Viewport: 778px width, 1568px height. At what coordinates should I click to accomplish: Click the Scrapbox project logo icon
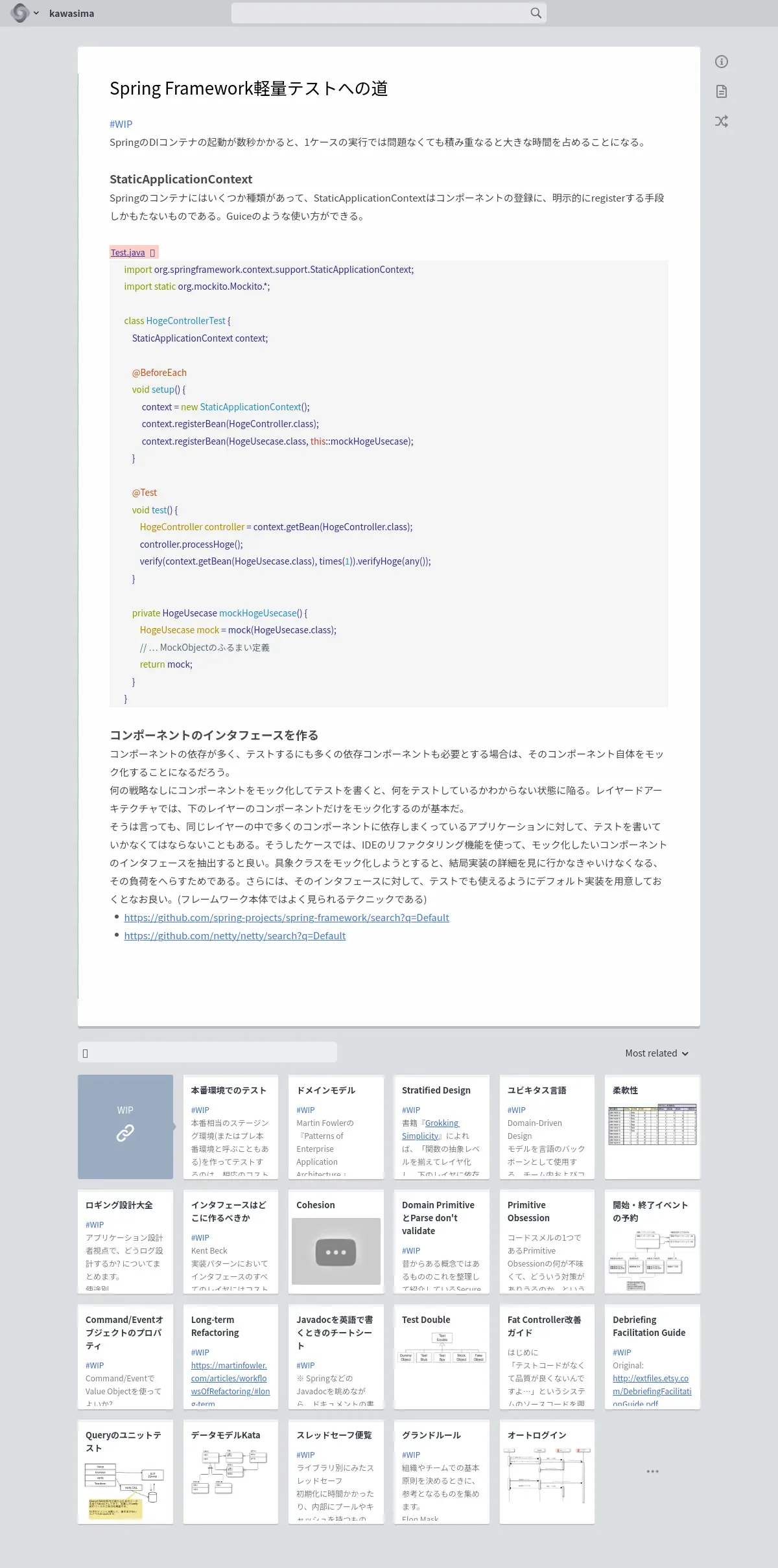pos(19,13)
